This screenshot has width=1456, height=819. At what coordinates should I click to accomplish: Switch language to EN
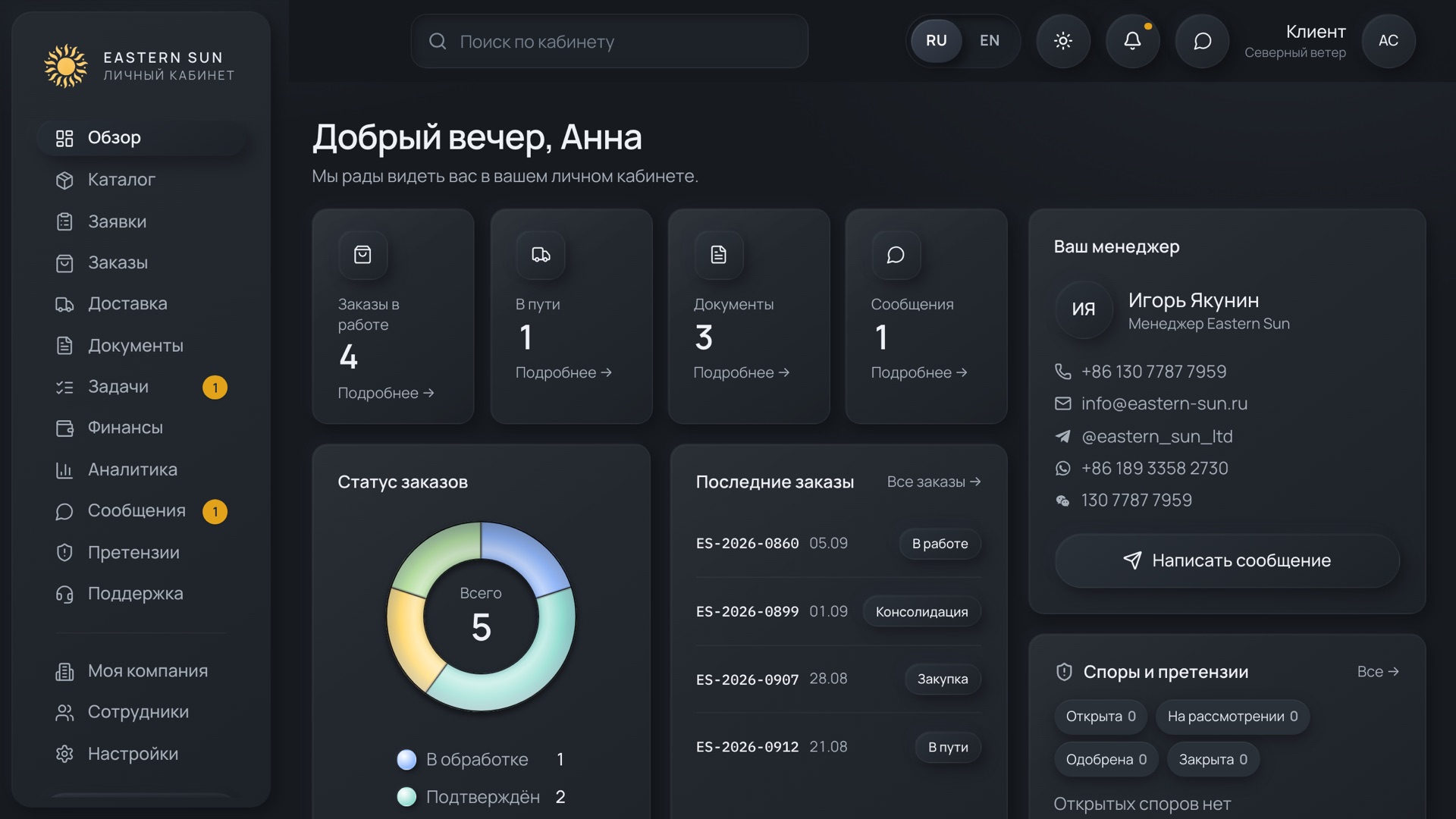(x=990, y=41)
